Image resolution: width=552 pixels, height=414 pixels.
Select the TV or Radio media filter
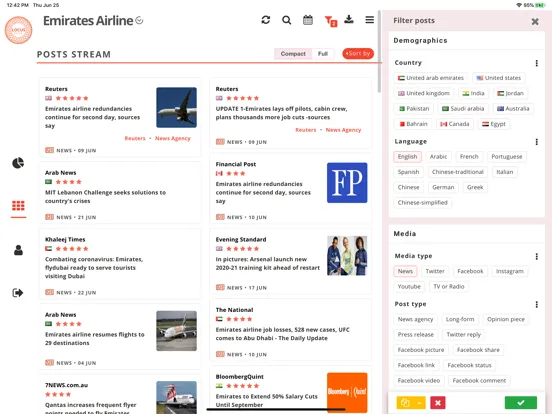coord(449,287)
